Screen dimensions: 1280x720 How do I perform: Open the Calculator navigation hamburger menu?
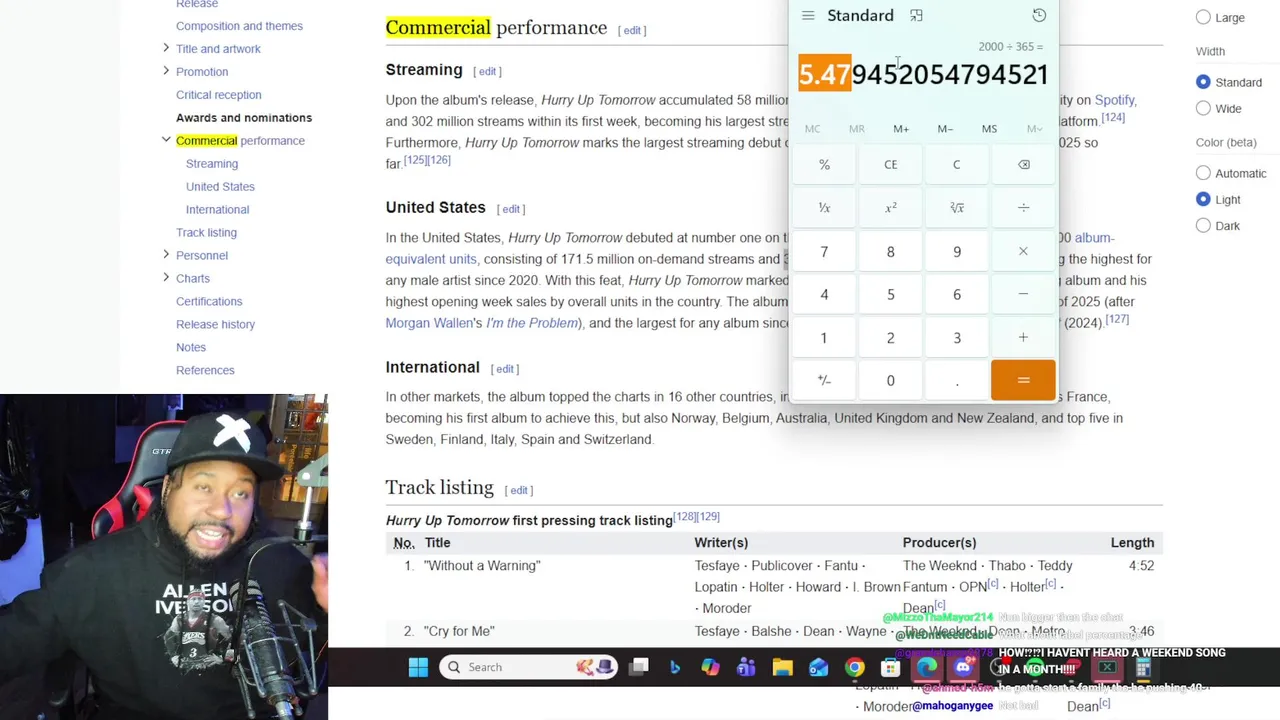click(808, 16)
